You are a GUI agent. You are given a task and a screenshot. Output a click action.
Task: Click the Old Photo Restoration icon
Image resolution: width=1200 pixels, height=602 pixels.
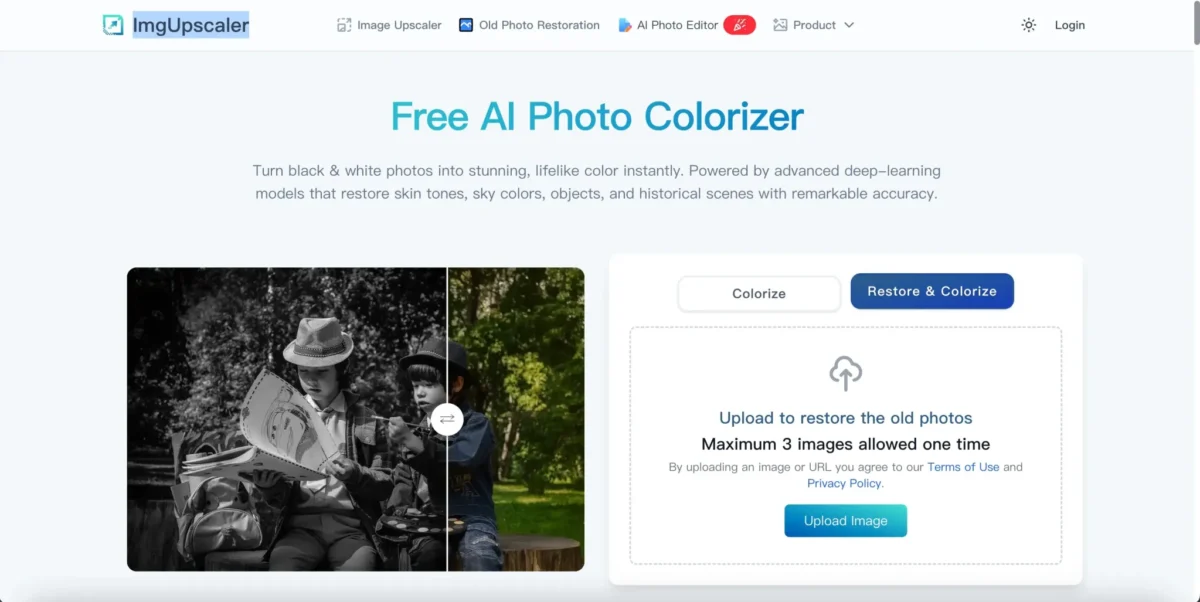tap(466, 25)
